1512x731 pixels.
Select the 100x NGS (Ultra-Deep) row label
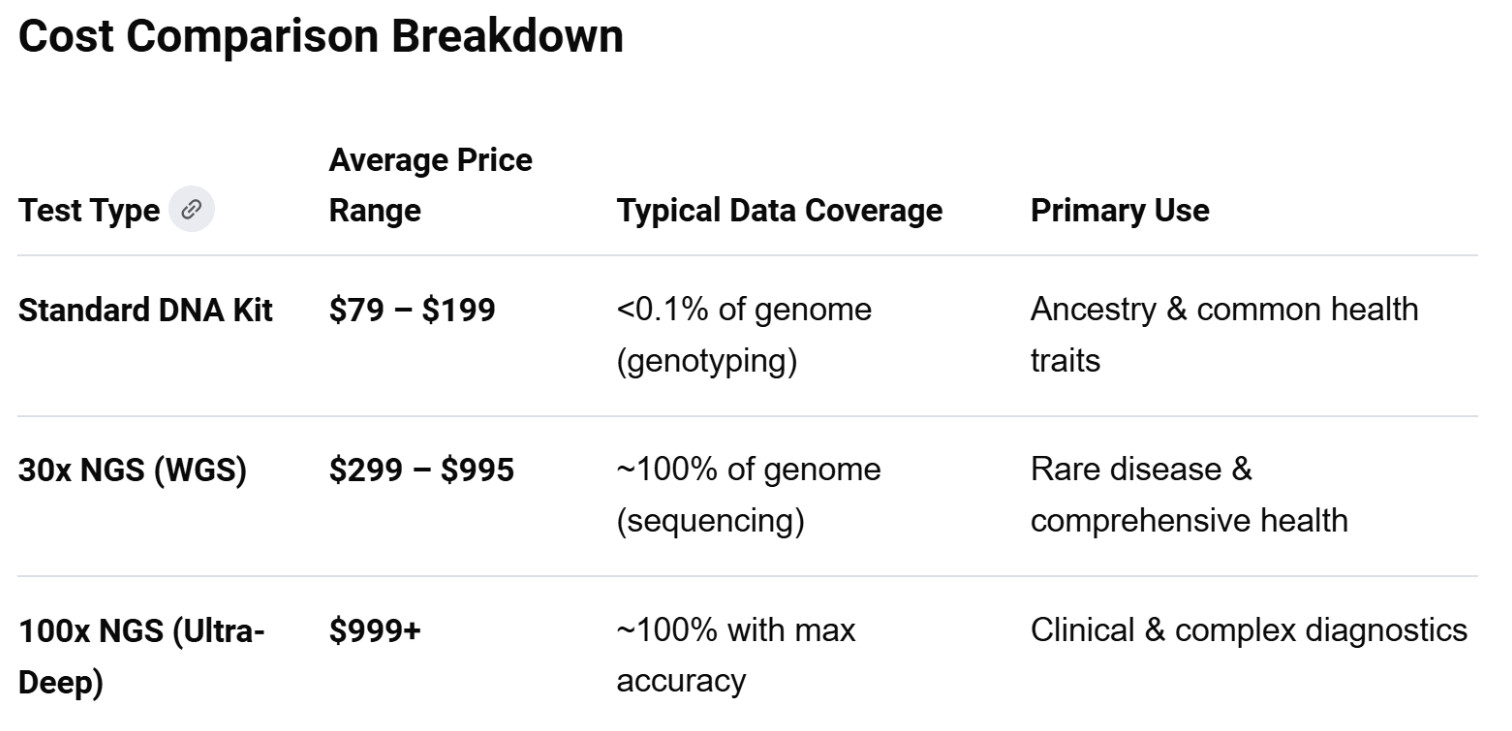141,656
